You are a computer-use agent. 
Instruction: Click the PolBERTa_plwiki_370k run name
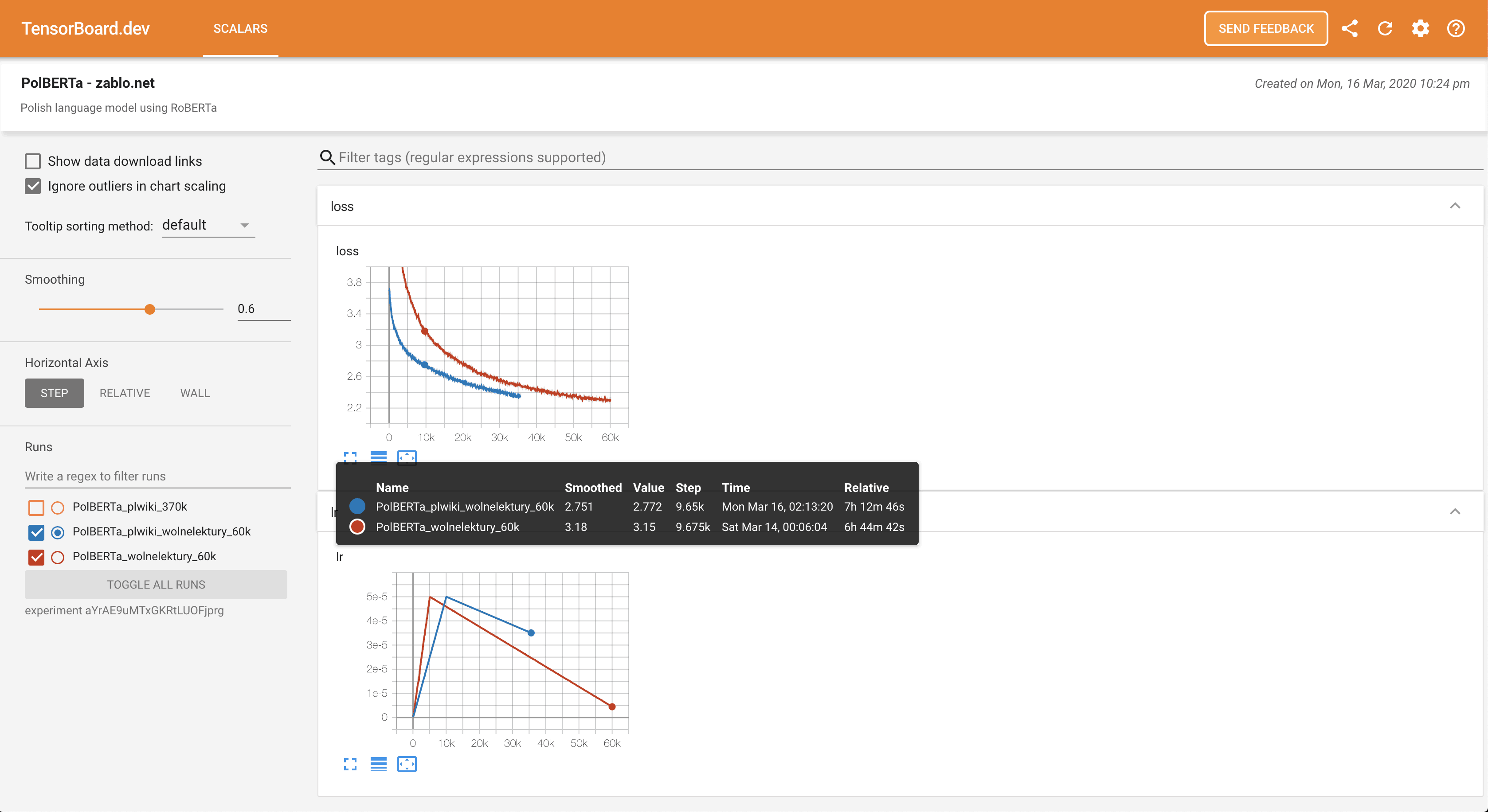[129, 507]
